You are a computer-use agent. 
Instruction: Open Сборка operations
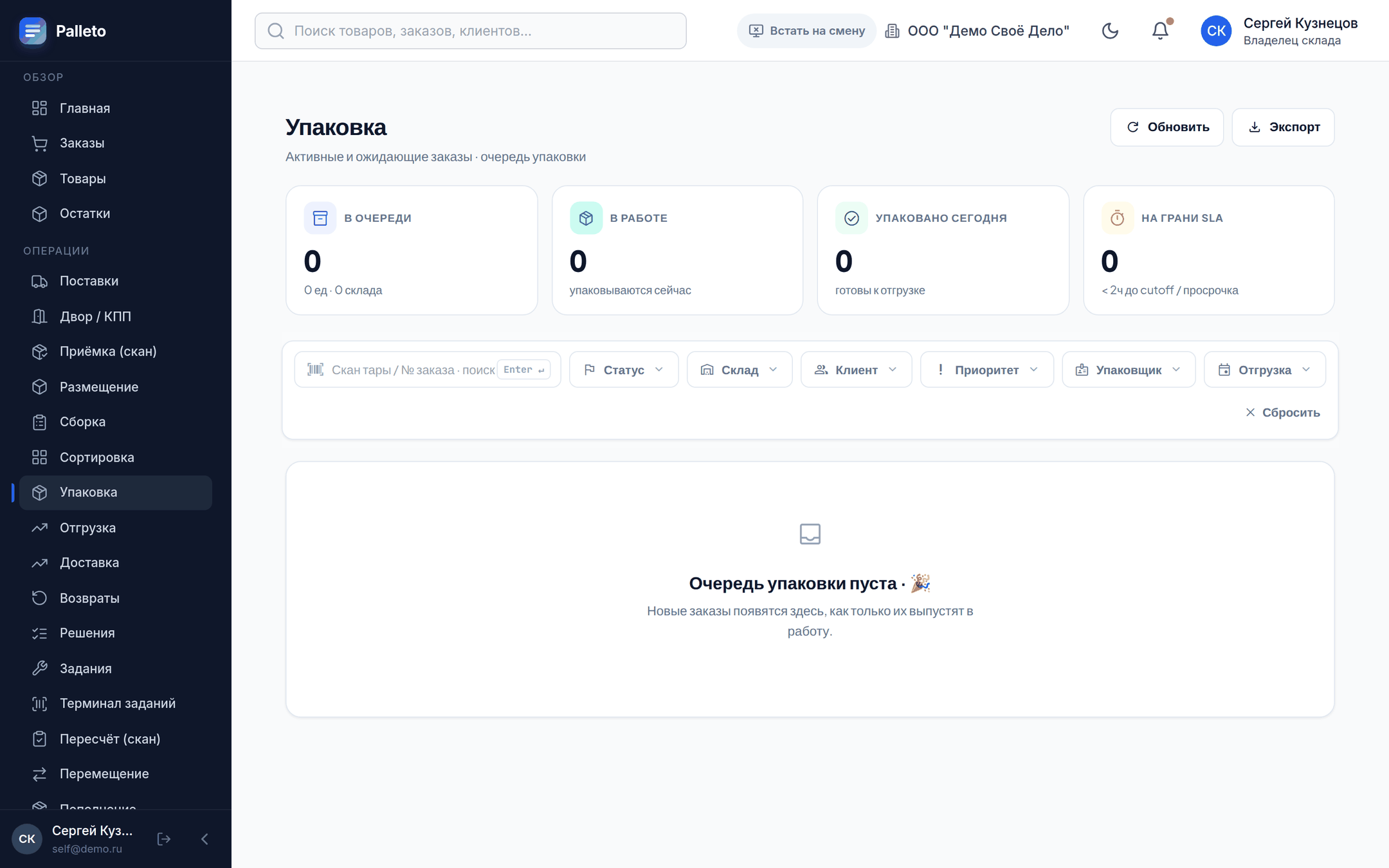click(x=116, y=422)
